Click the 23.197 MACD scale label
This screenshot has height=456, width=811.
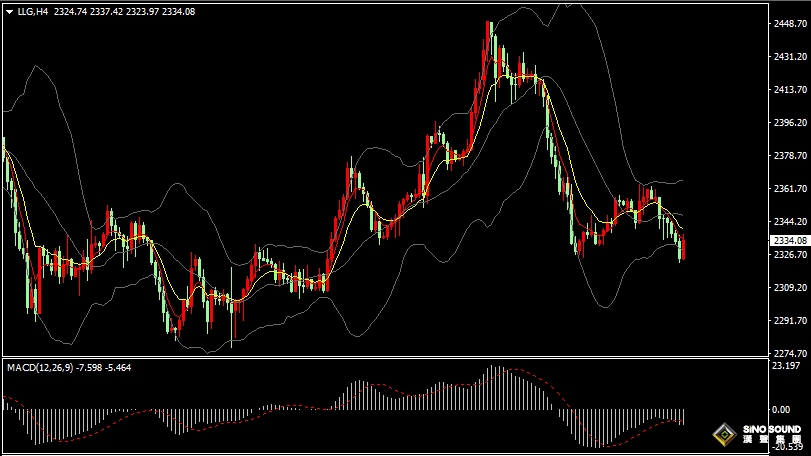pos(787,366)
